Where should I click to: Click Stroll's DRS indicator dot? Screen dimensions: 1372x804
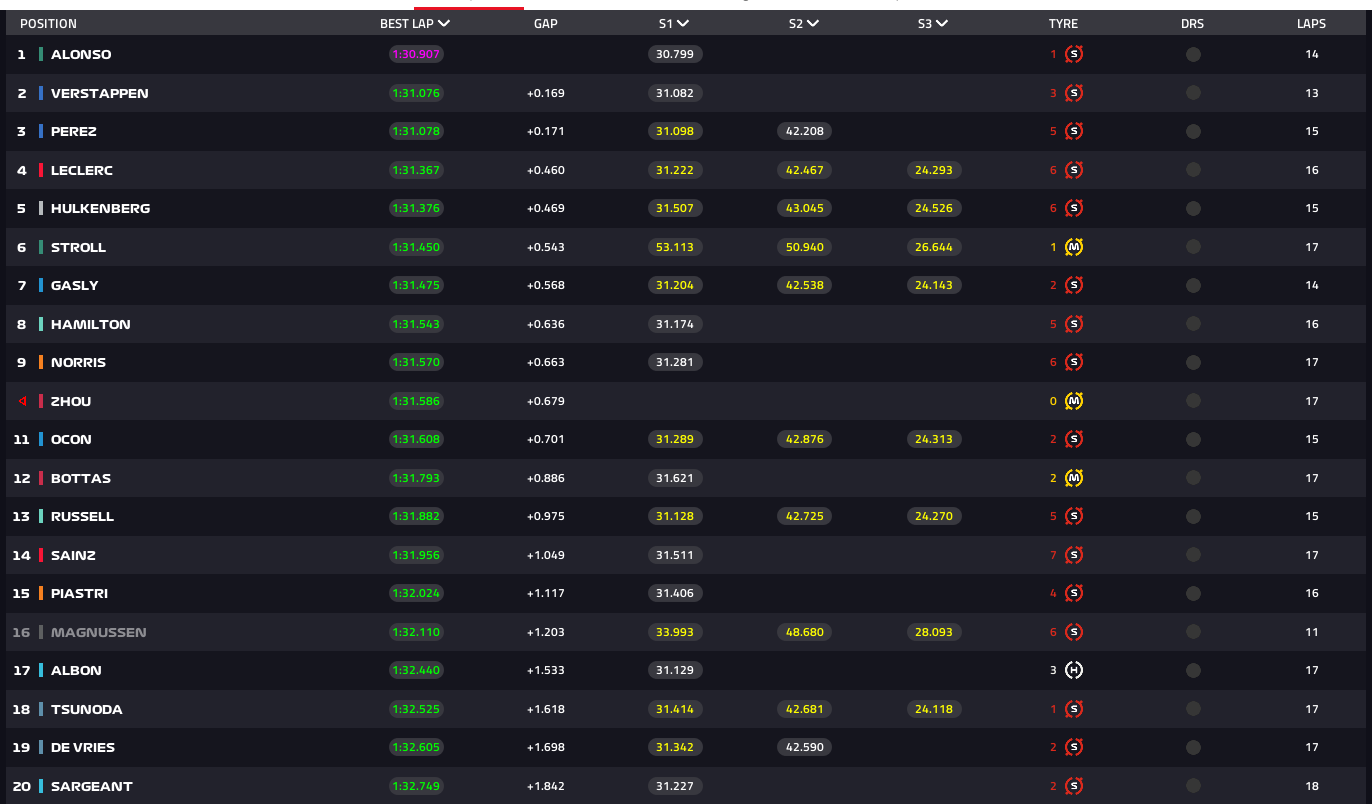pyautogui.click(x=1193, y=247)
